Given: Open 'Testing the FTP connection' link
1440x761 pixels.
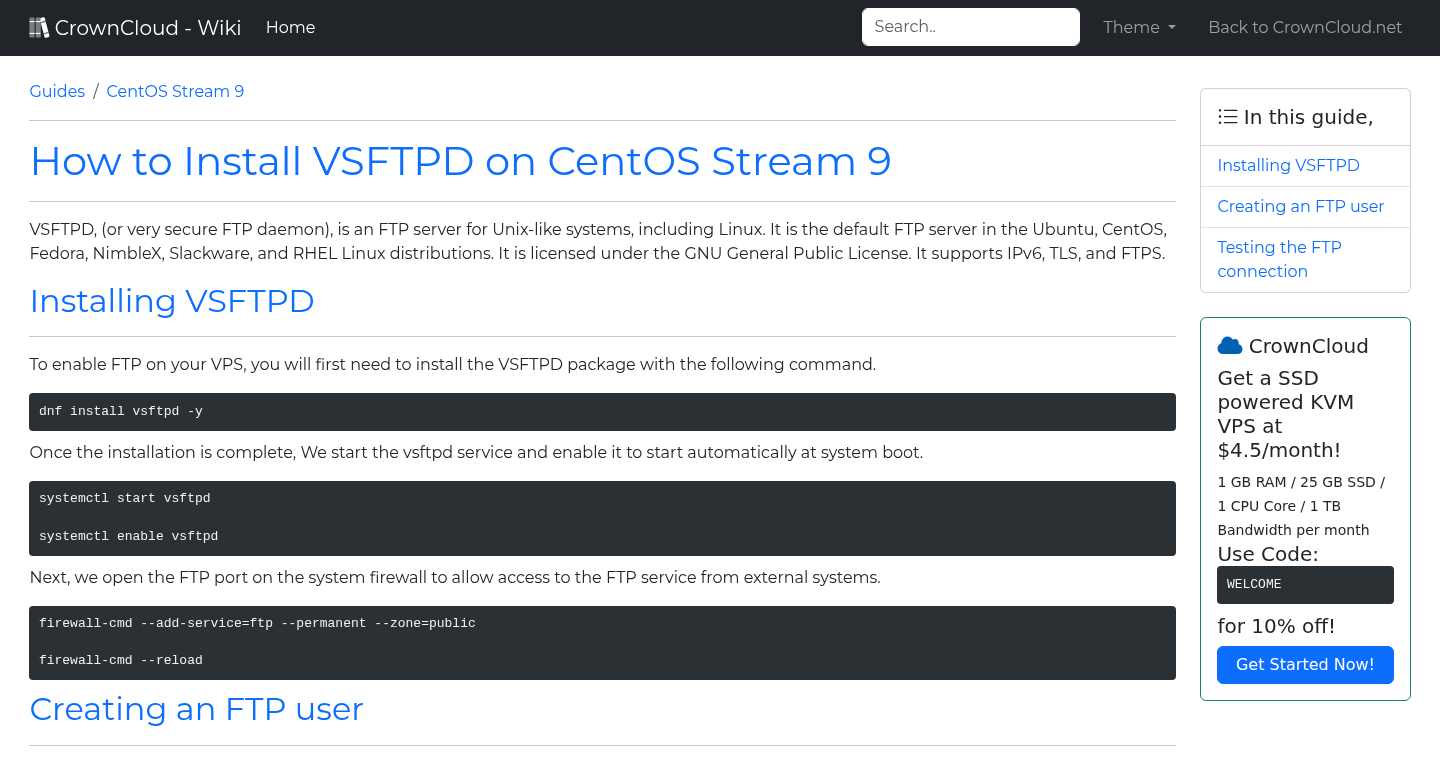Looking at the screenshot, I should (1279, 259).
